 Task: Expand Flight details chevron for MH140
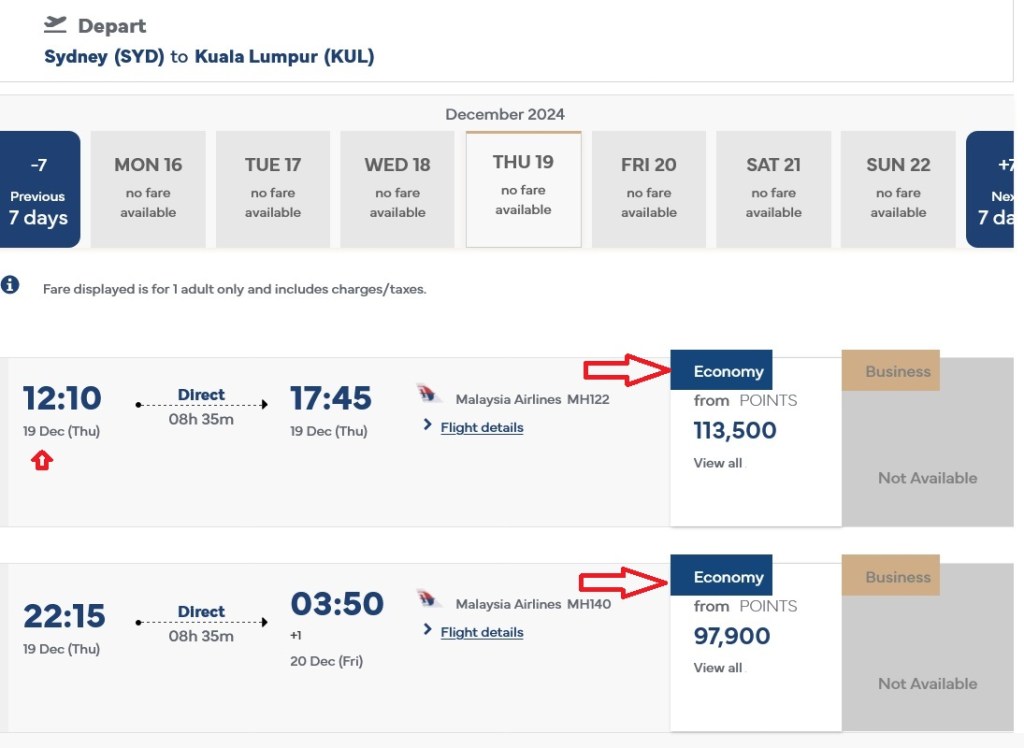click(x=428, y=631)
